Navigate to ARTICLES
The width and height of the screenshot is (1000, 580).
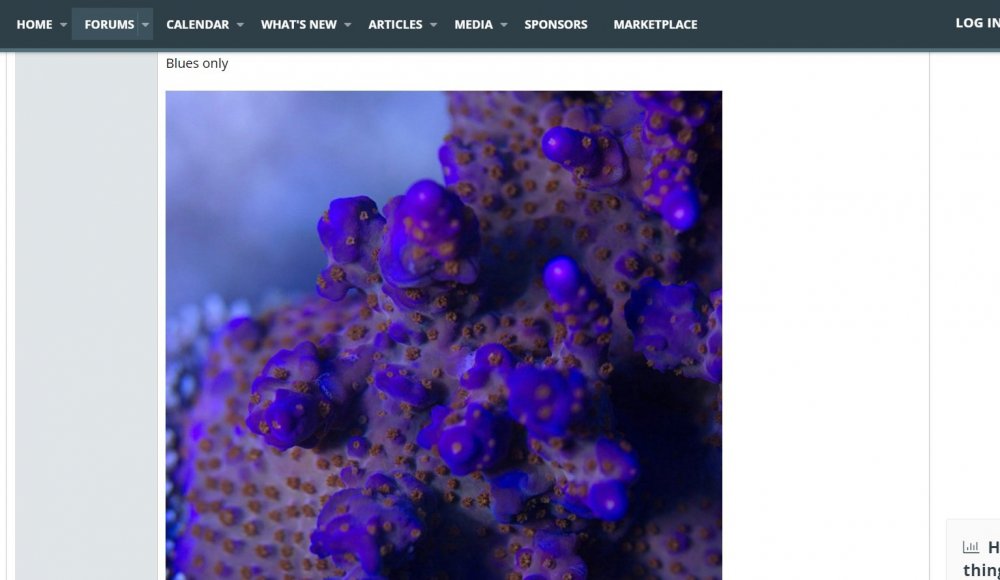[395, 24]
